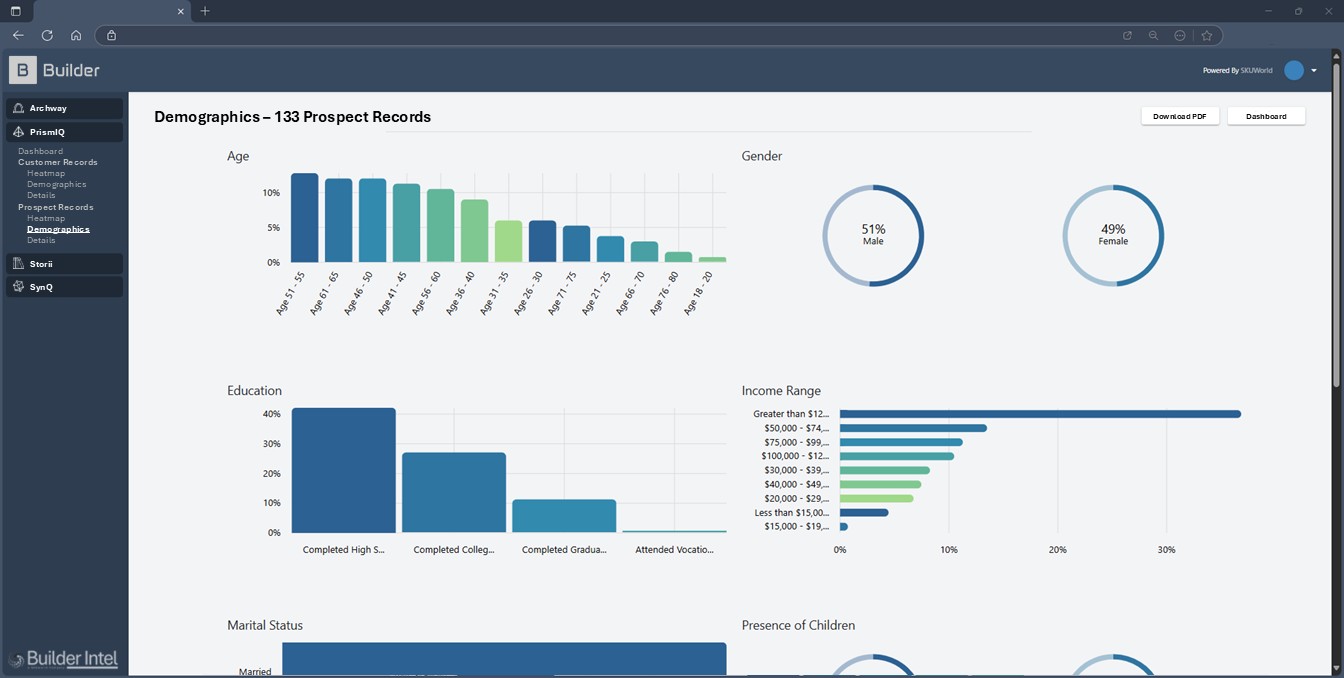This screenshot has height=678, width=1344.
Task: Open a new browser tab
Action: coord(205,11)
